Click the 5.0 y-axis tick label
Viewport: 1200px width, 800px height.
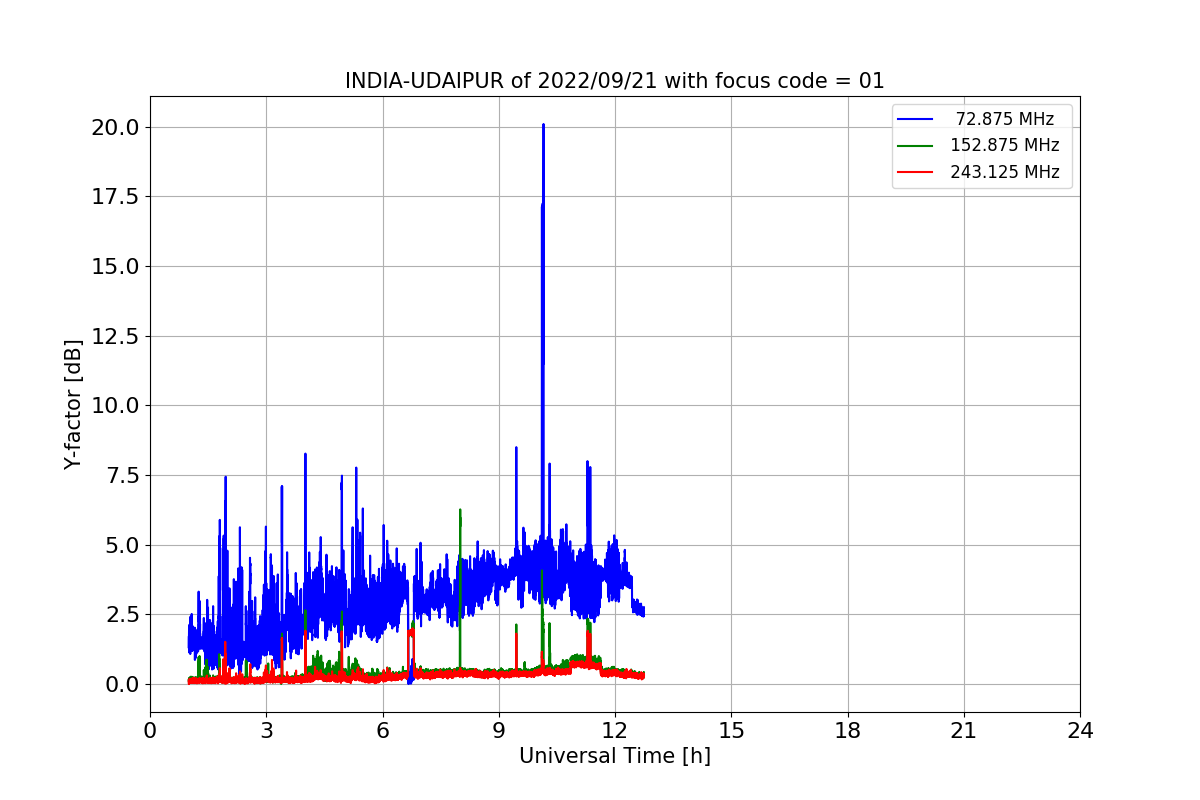[124, 545]
